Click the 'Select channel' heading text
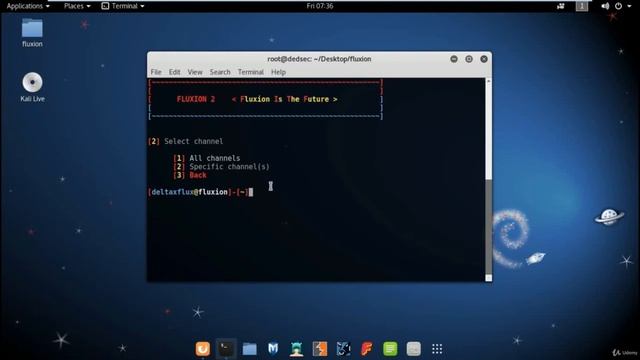 click(x=193, y=142)
